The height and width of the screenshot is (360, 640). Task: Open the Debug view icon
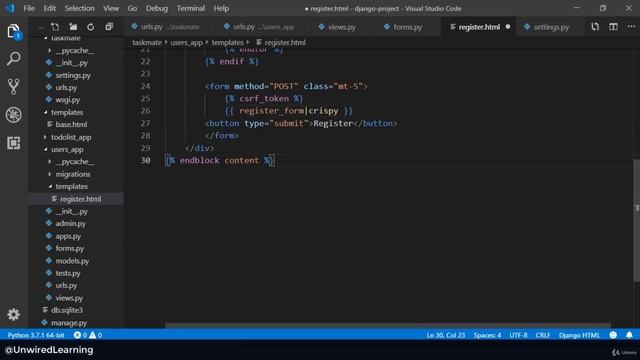pos(13,115)
